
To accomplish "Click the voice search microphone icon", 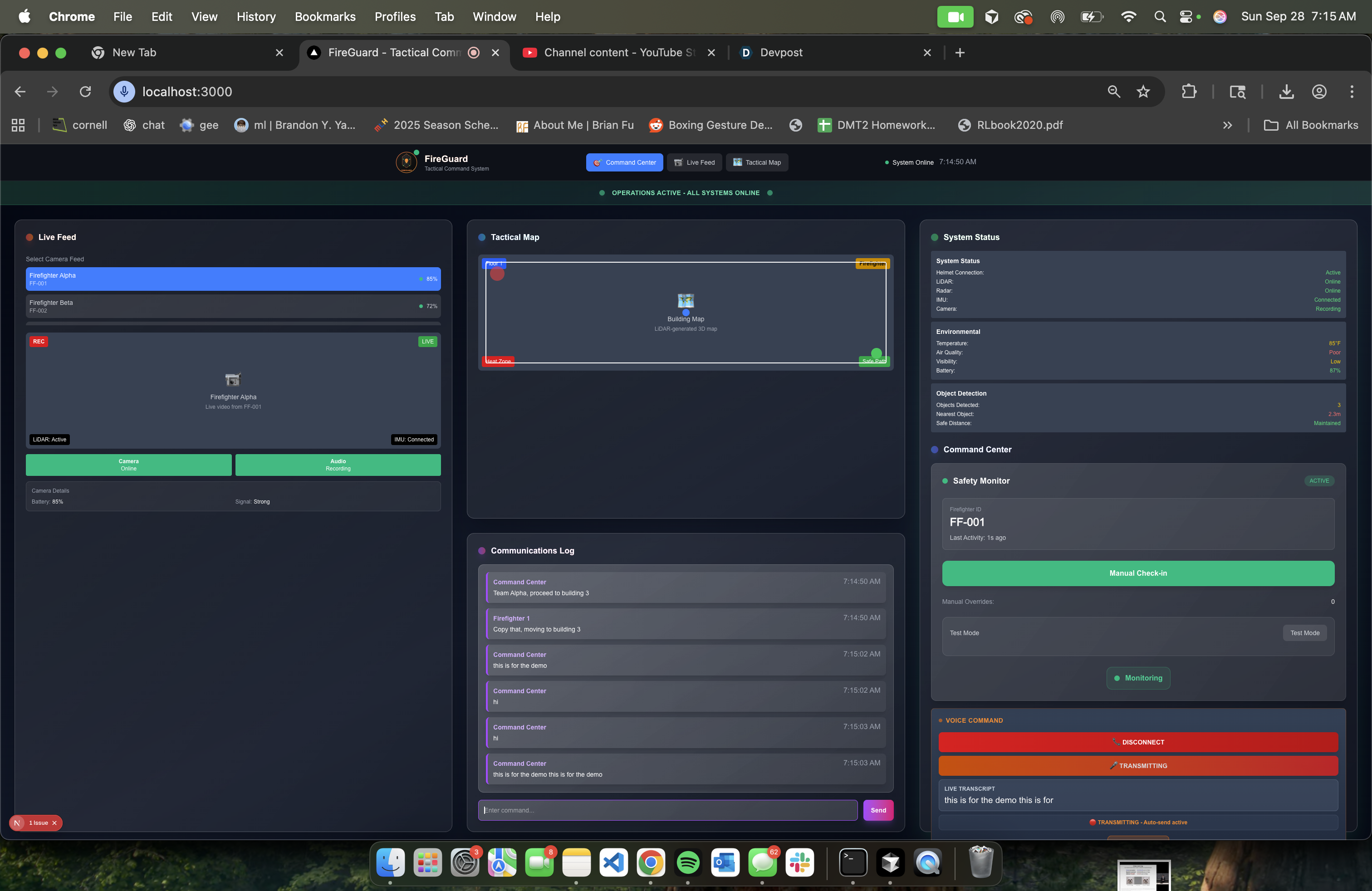I will pos(124,92).
